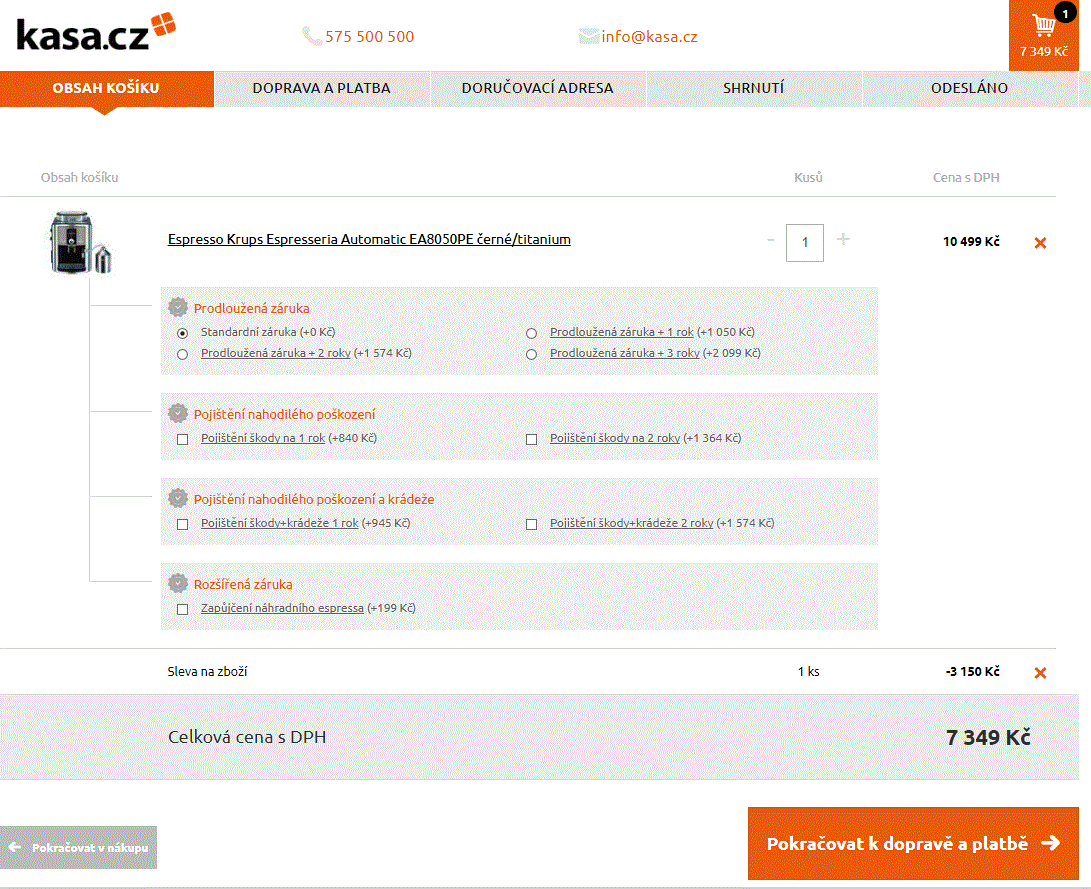Click the -3 150 Kč discount amount

[973, 671]
